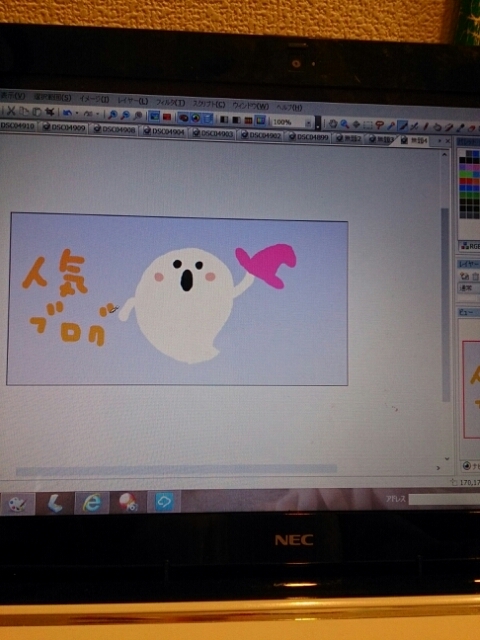Close the active document tab with X
The image size is (480, 640).
click(x=448, y=141)
